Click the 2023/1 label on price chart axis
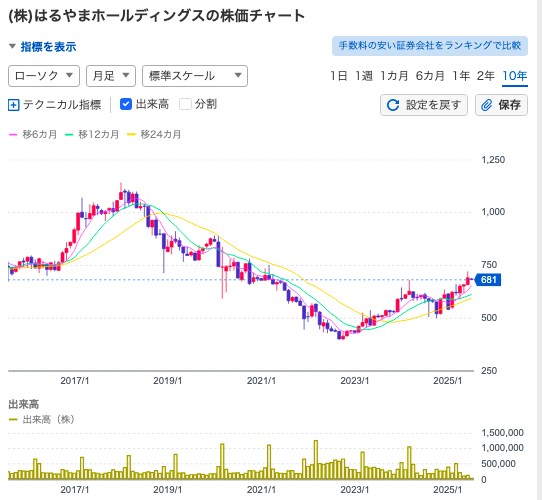 [355, 381]
